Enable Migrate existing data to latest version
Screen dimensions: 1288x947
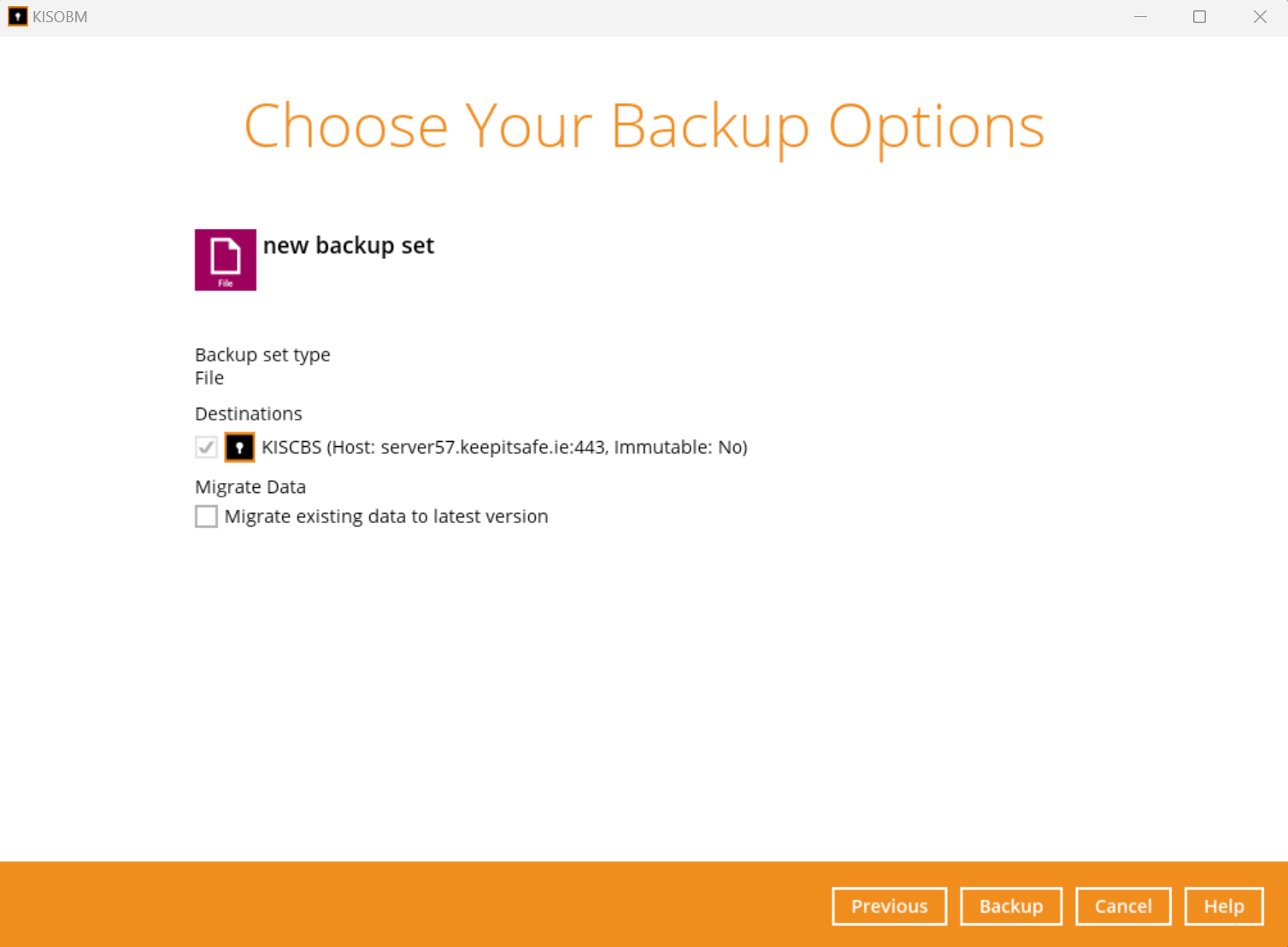pos(206,516)
